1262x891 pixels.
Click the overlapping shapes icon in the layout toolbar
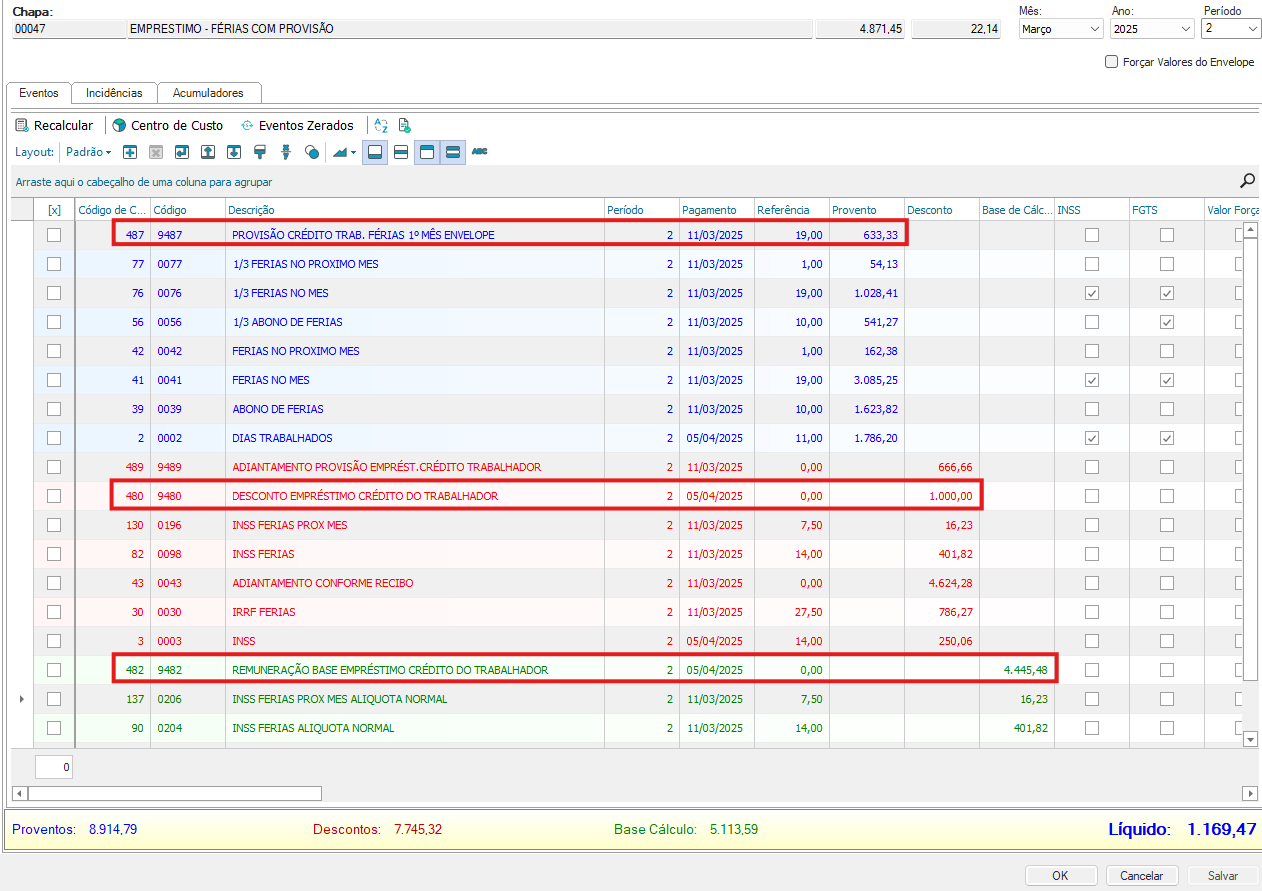point(312,152)
